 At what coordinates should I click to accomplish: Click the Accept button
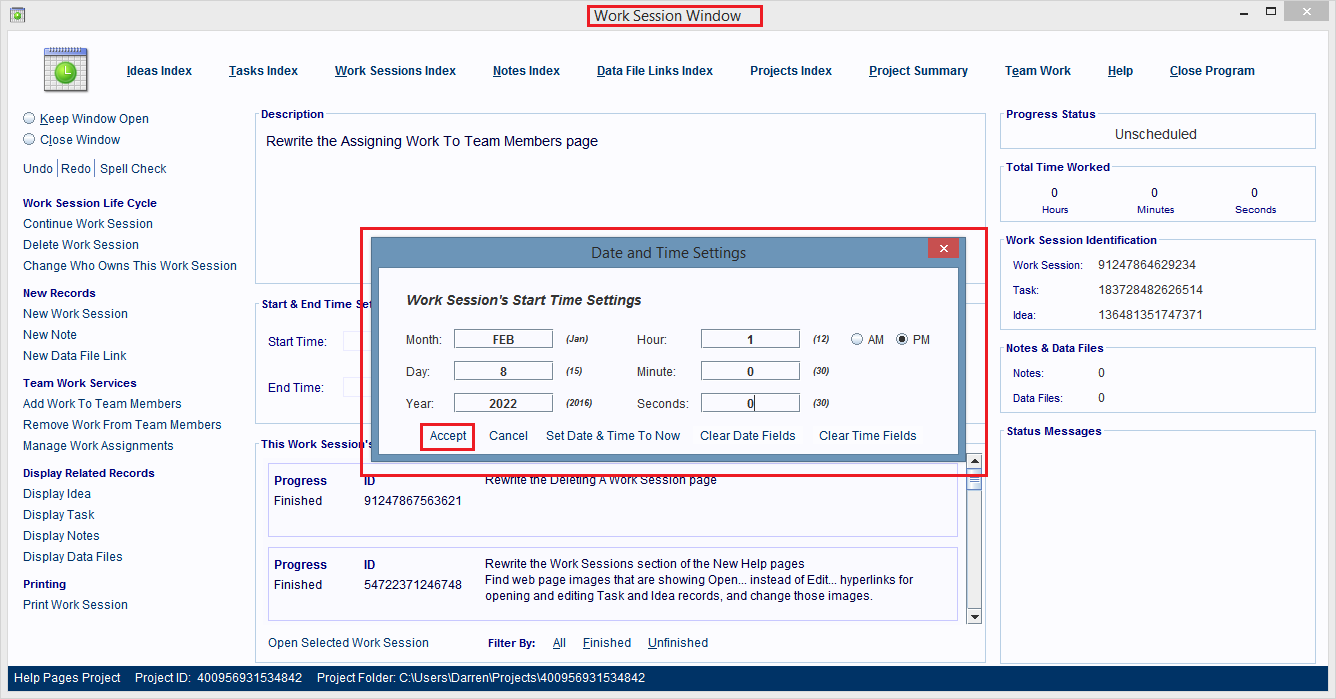447,436
